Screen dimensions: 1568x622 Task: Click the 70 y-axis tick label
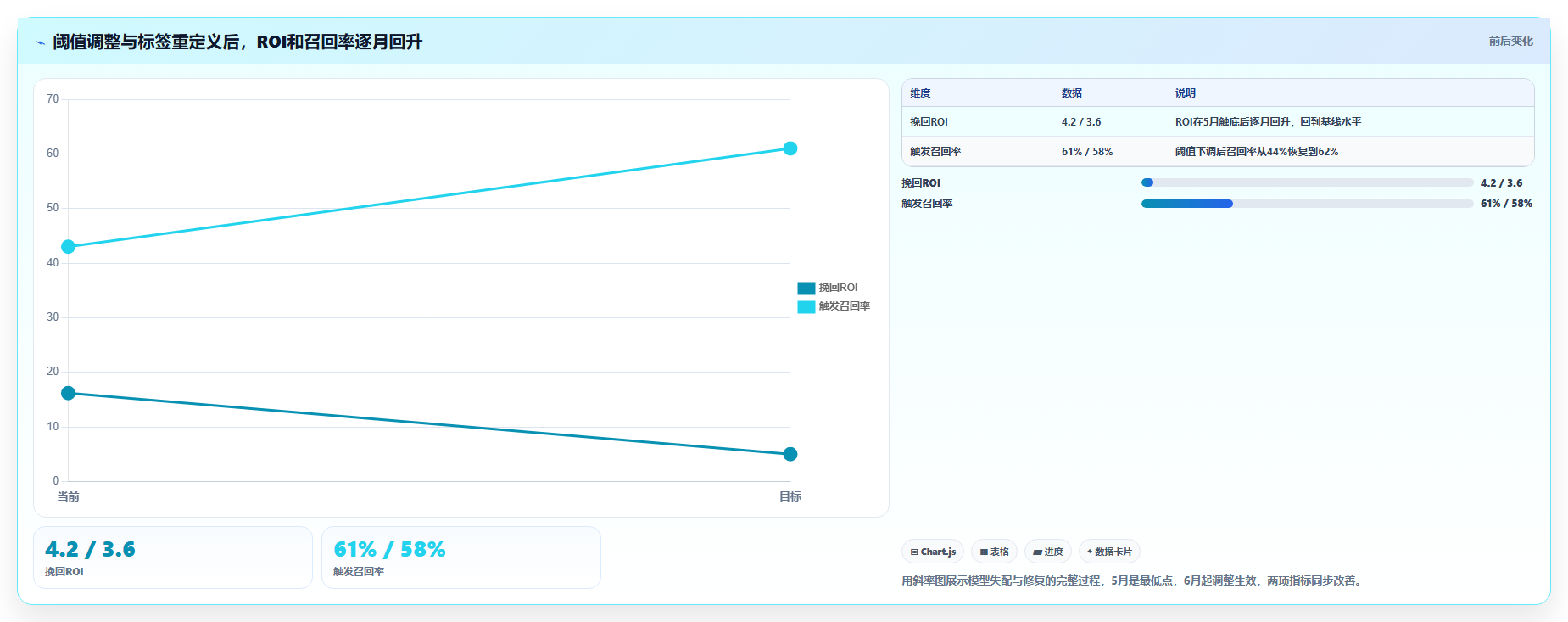(53, 99)
